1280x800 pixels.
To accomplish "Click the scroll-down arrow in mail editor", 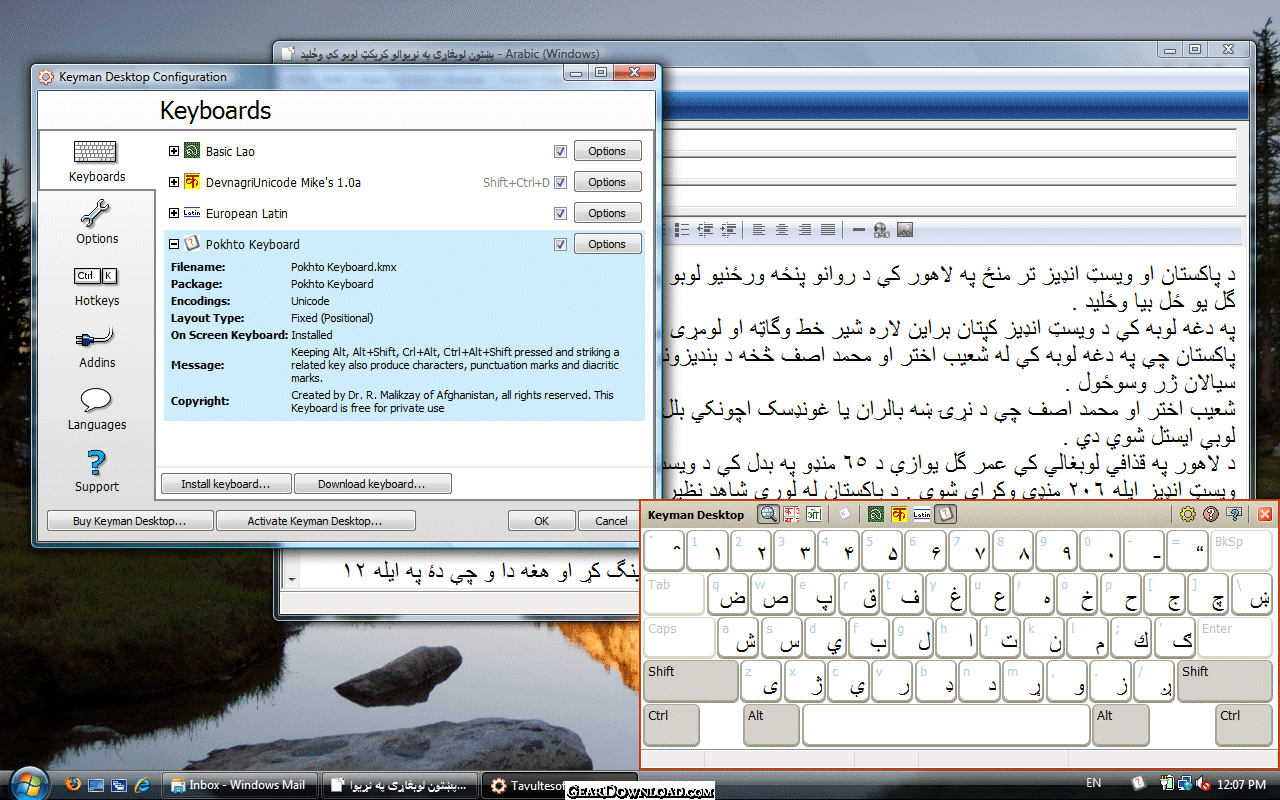I will [x=291, y=580].
